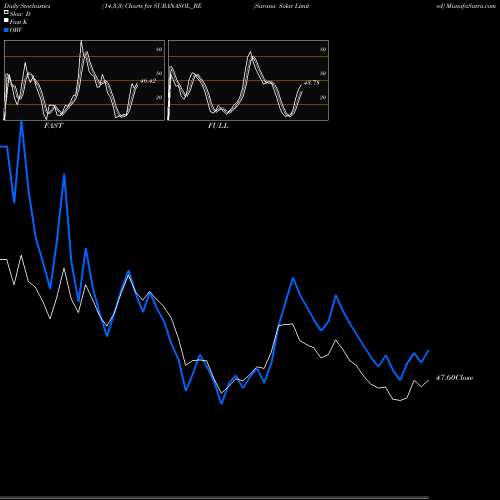Viewport: 500px width, 500px height.
Task: Click the blue OBV legend swatch
Action: click(x=6, y=30)
